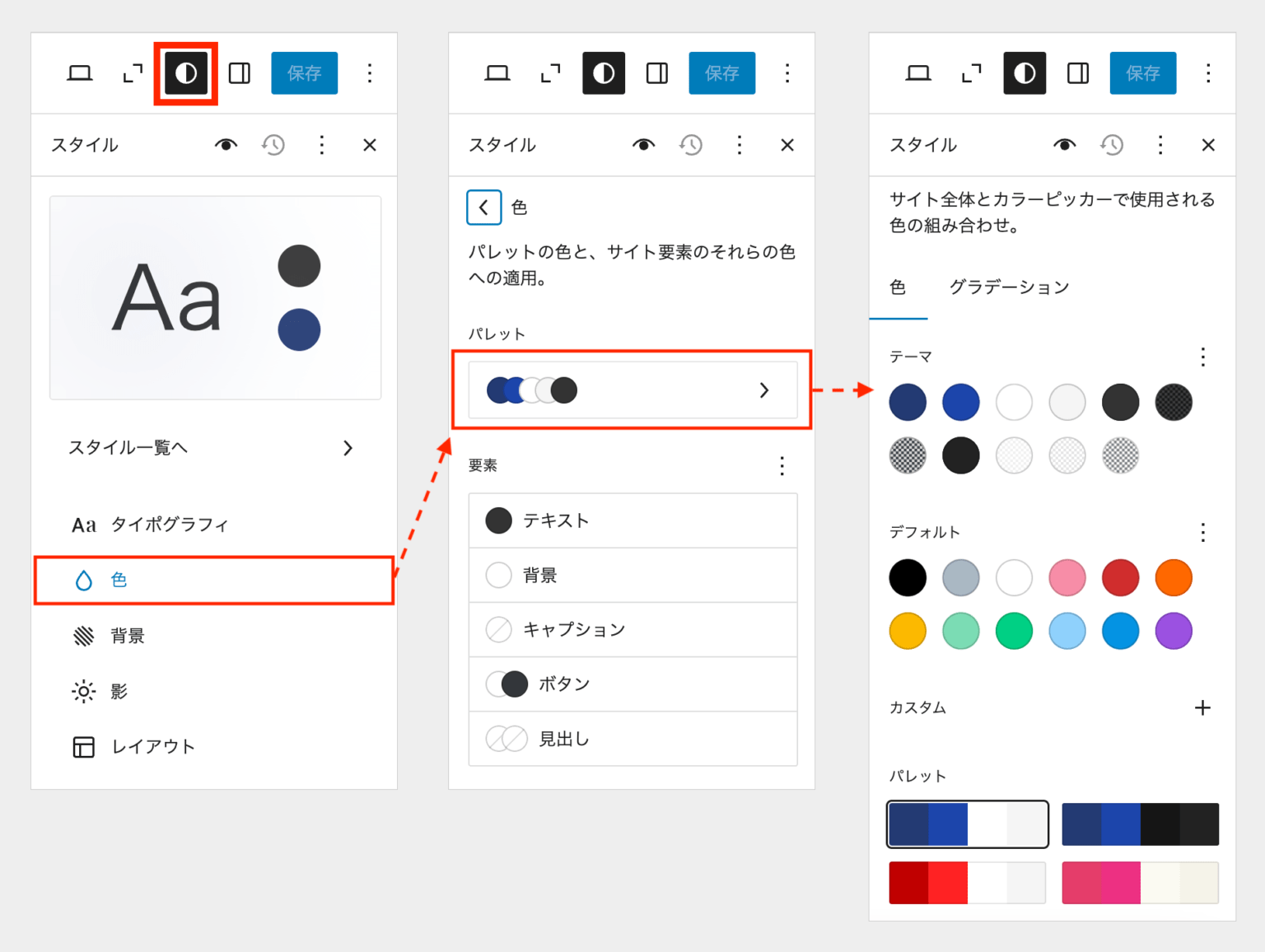Toggle the eye preview icon in right panel
1265x952 pixels.
tap(1063, 145)
